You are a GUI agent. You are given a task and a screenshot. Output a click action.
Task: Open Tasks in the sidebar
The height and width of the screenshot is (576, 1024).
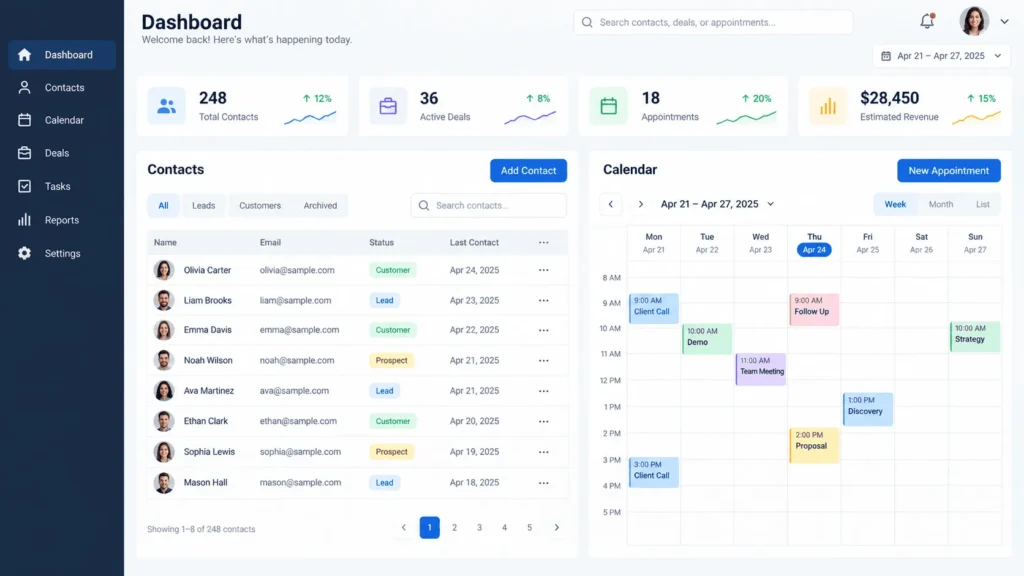coord(62,186)
